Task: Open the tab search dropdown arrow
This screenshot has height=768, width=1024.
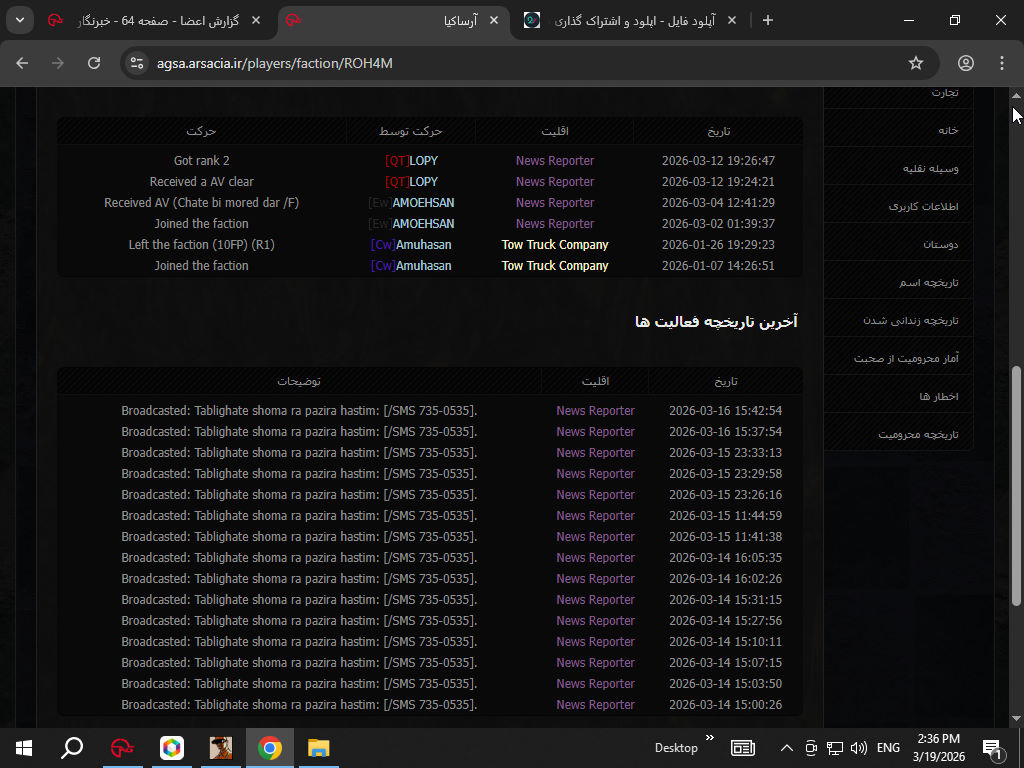Action: tap(20, 20)
